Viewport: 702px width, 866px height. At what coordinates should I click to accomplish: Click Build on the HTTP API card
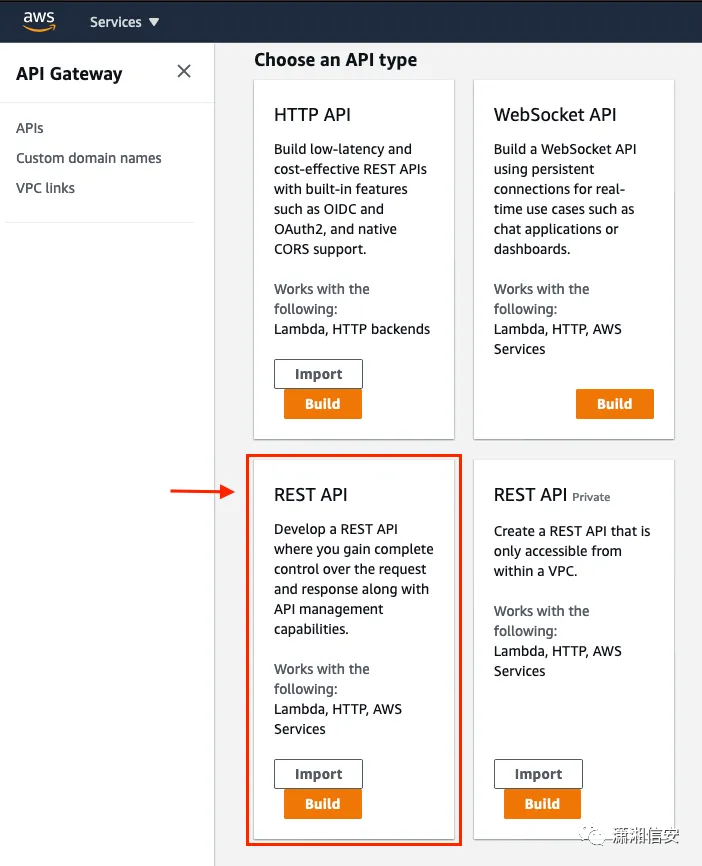click(323, 404)
